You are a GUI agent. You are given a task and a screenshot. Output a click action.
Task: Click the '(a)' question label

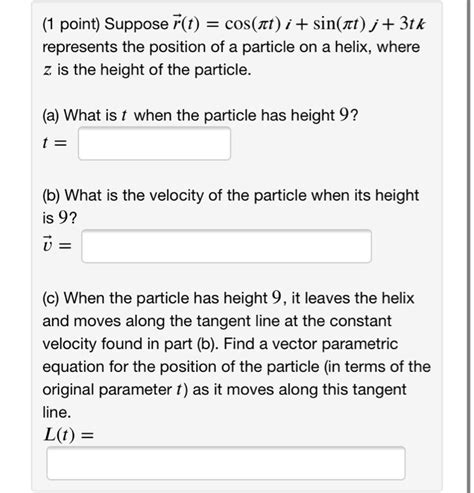(51, 116)
